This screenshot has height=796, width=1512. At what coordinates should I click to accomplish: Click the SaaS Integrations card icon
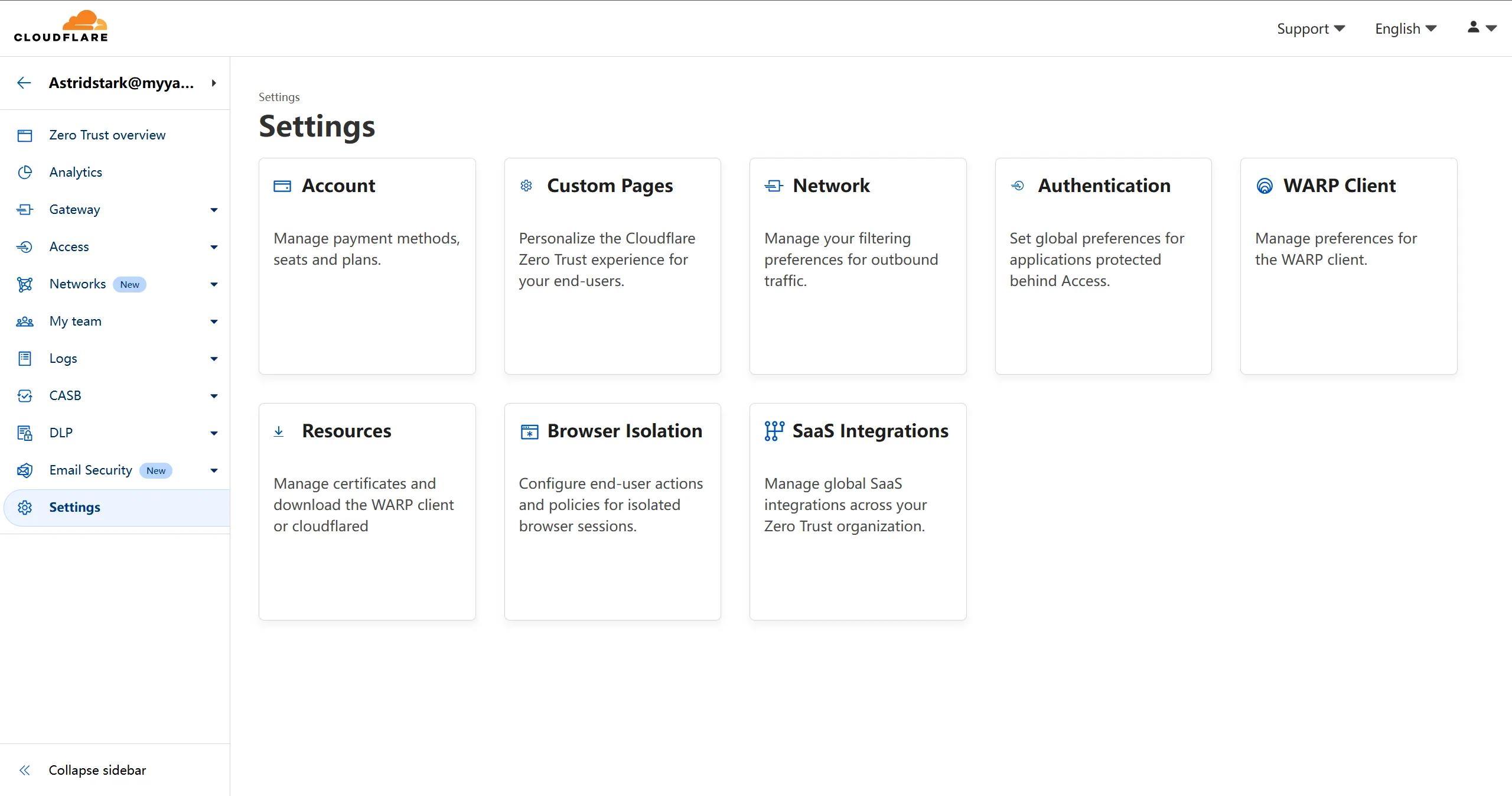click(774, 431)
